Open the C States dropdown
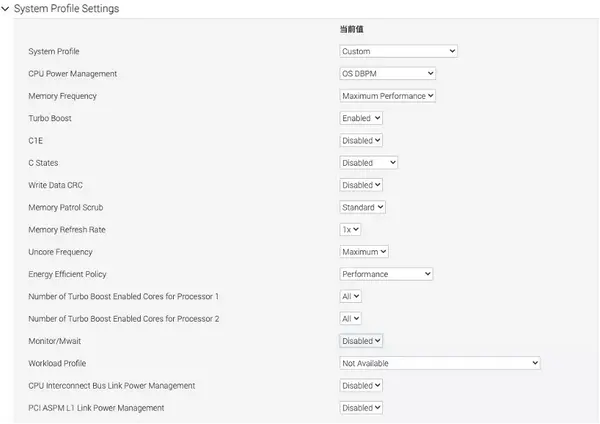Image resolution: width=600 pixels, height=424 pixels. [x=368, y=163]
